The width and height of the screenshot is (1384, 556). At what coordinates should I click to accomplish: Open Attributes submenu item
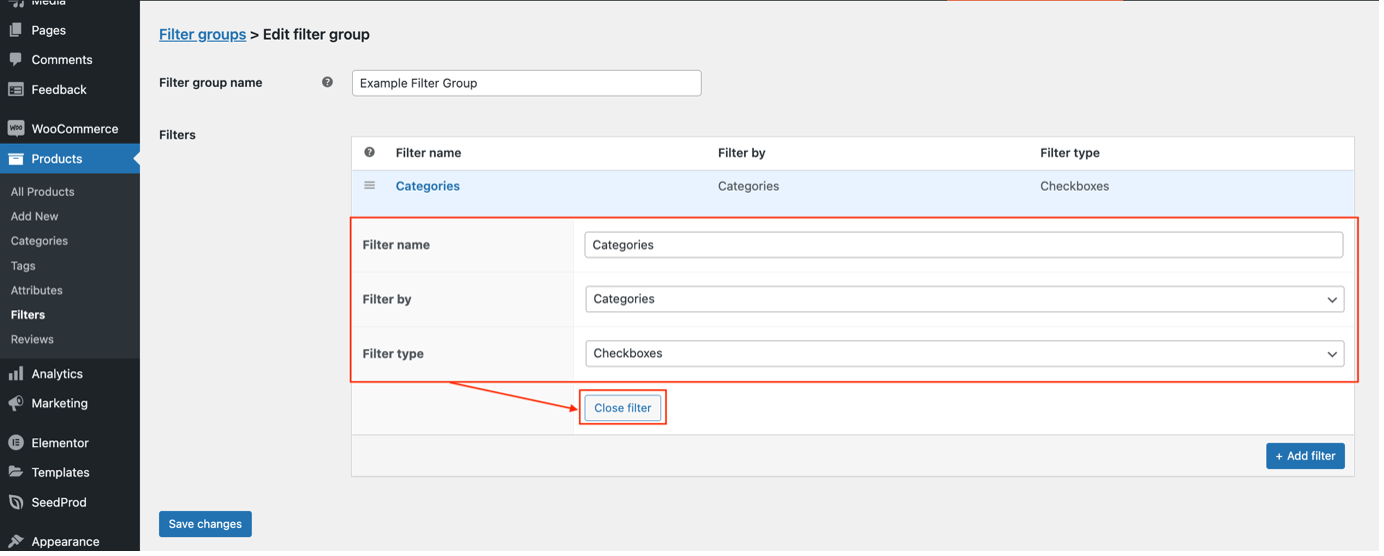(x=37, y=290)
